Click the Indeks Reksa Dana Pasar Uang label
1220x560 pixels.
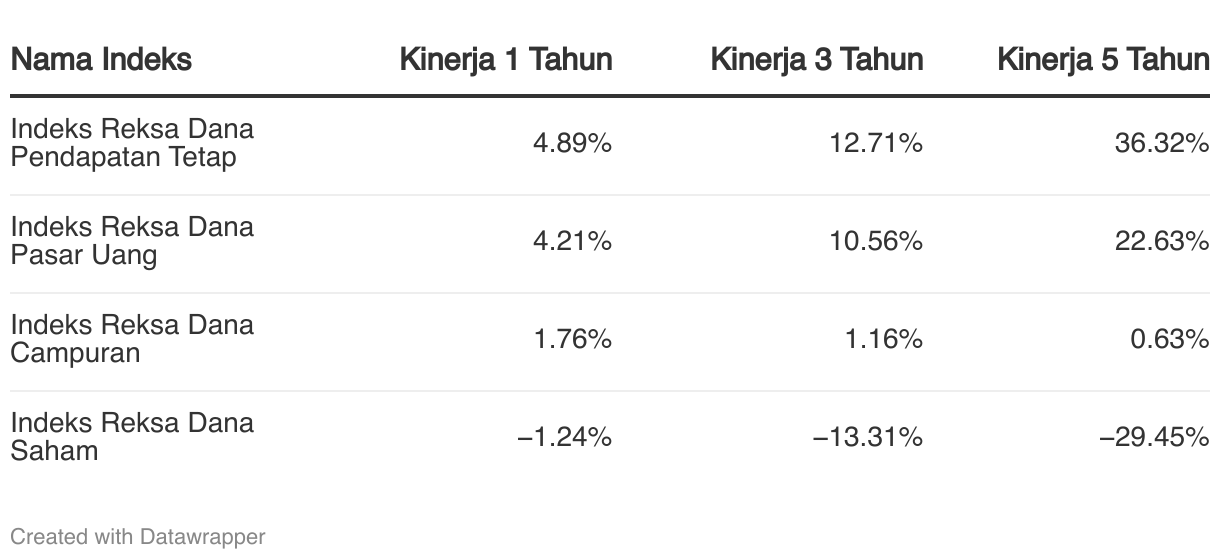click(x=132, y=241)
